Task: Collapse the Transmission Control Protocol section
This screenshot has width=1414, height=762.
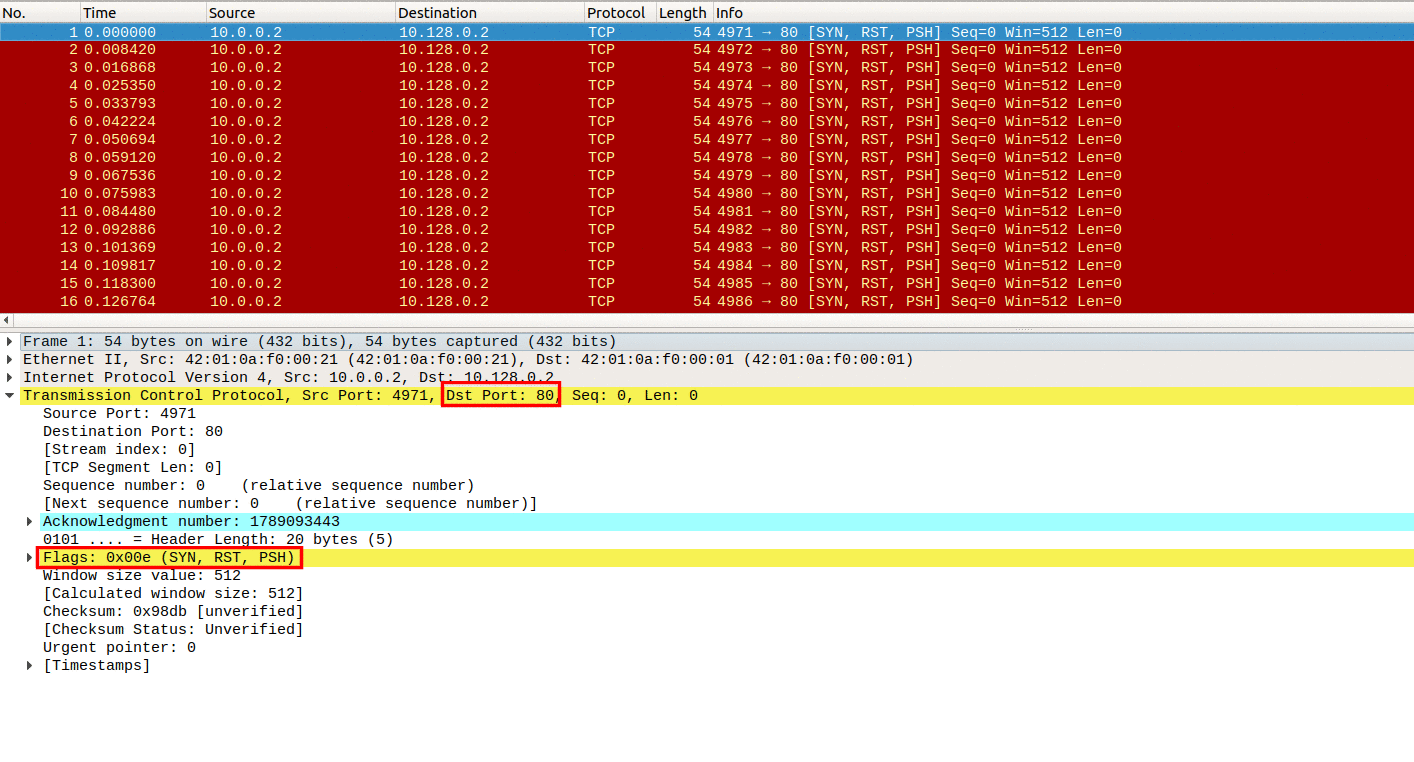Action: [x=10, y=396]
